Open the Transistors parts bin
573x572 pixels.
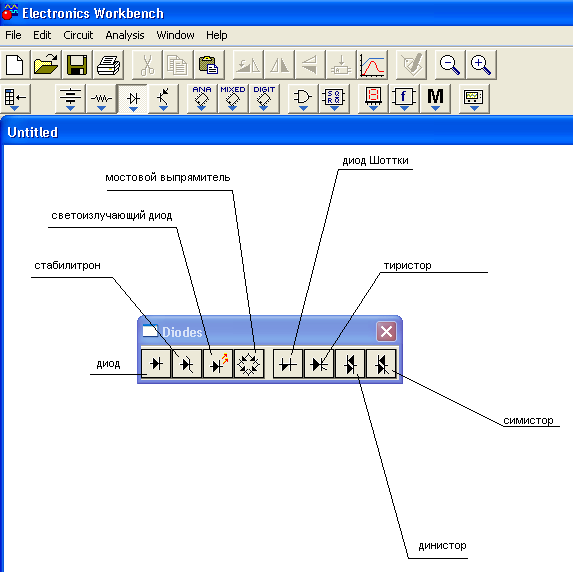[x=163, y=99]
